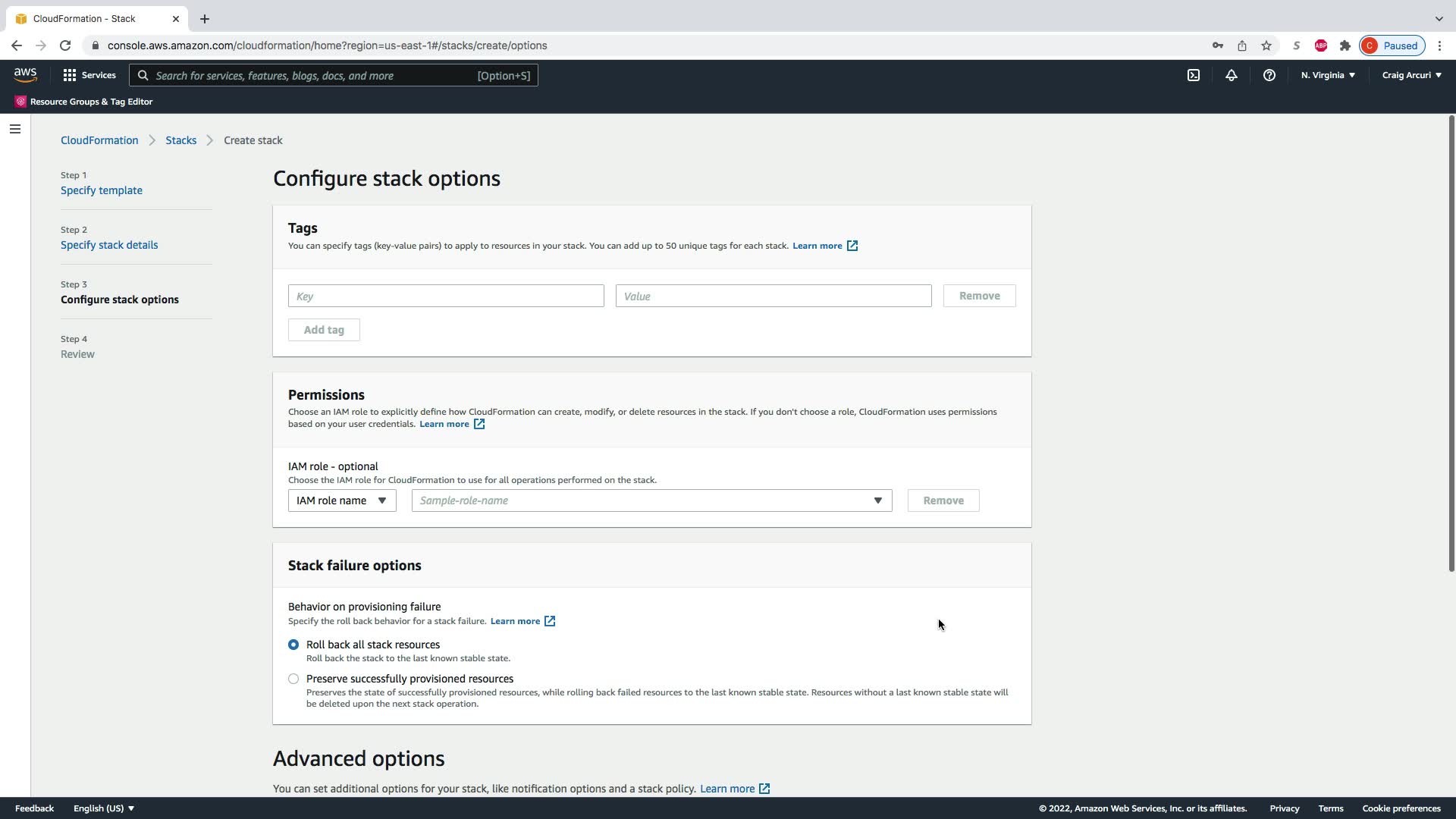Open the IAM role name dropdown
Screen dimensions: 1456x819
[x=342, y=500]
